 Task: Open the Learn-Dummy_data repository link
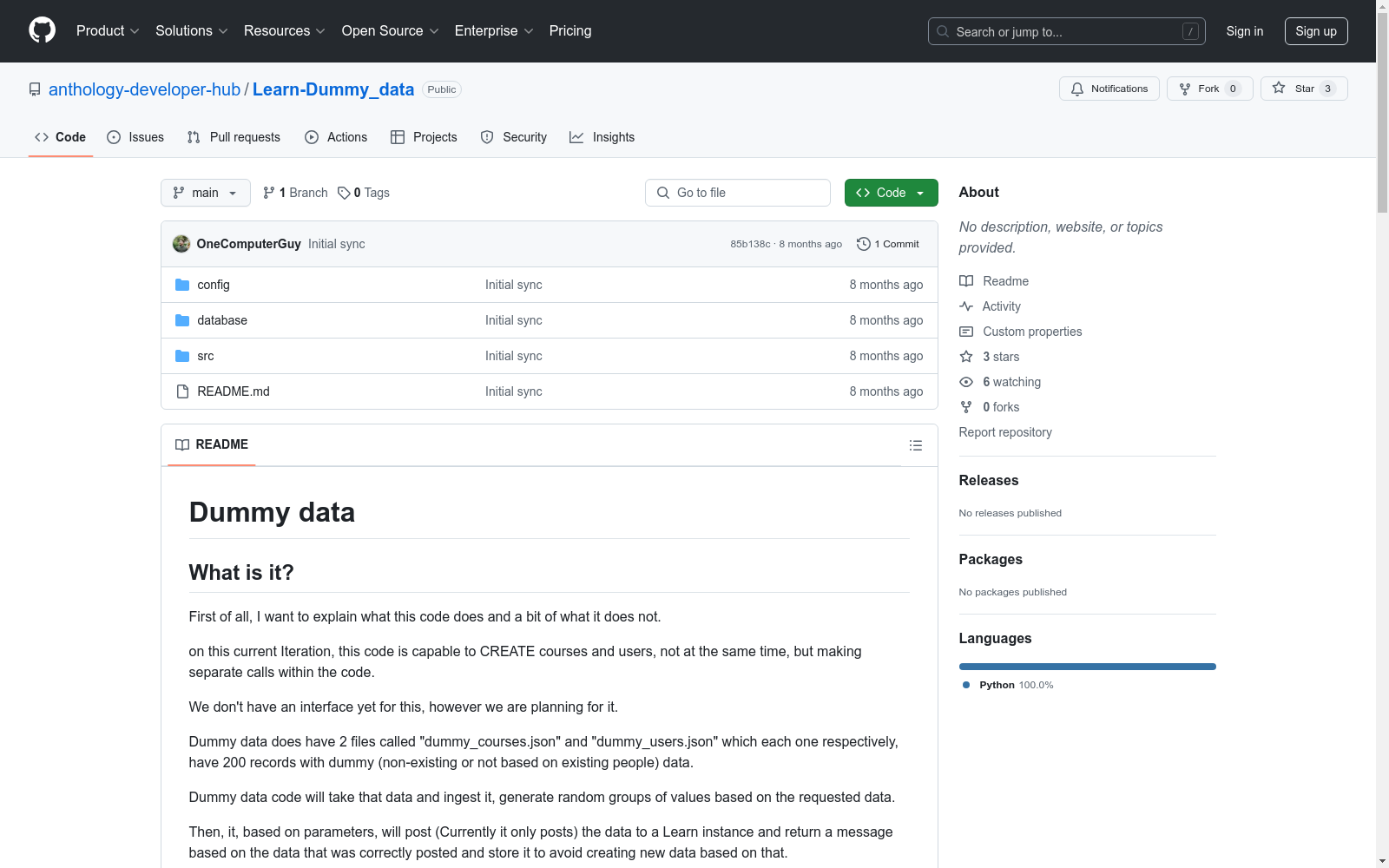point(333,89)
